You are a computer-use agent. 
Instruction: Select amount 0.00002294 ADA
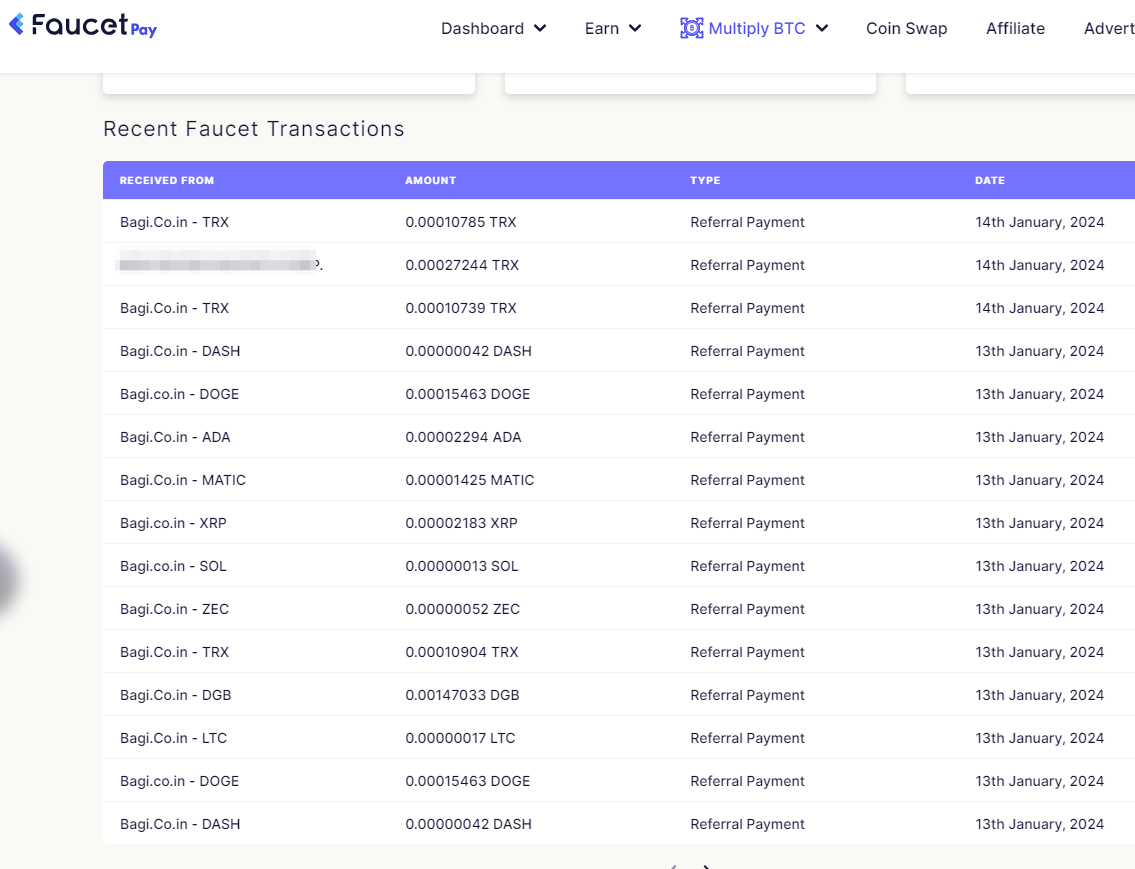[x=463, y=437]
